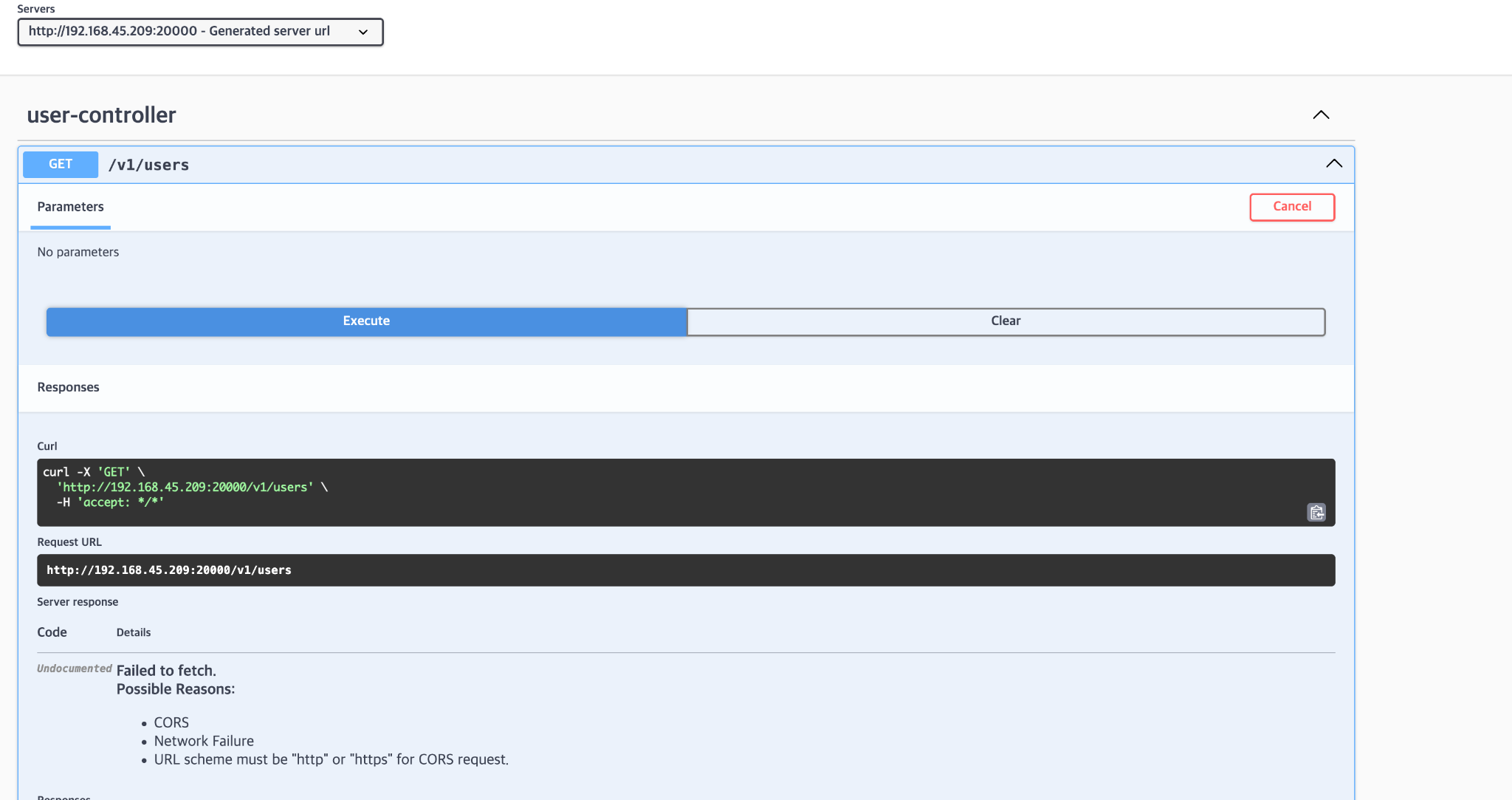Execute the API request
1512x800 pixels.
point(366,321)
